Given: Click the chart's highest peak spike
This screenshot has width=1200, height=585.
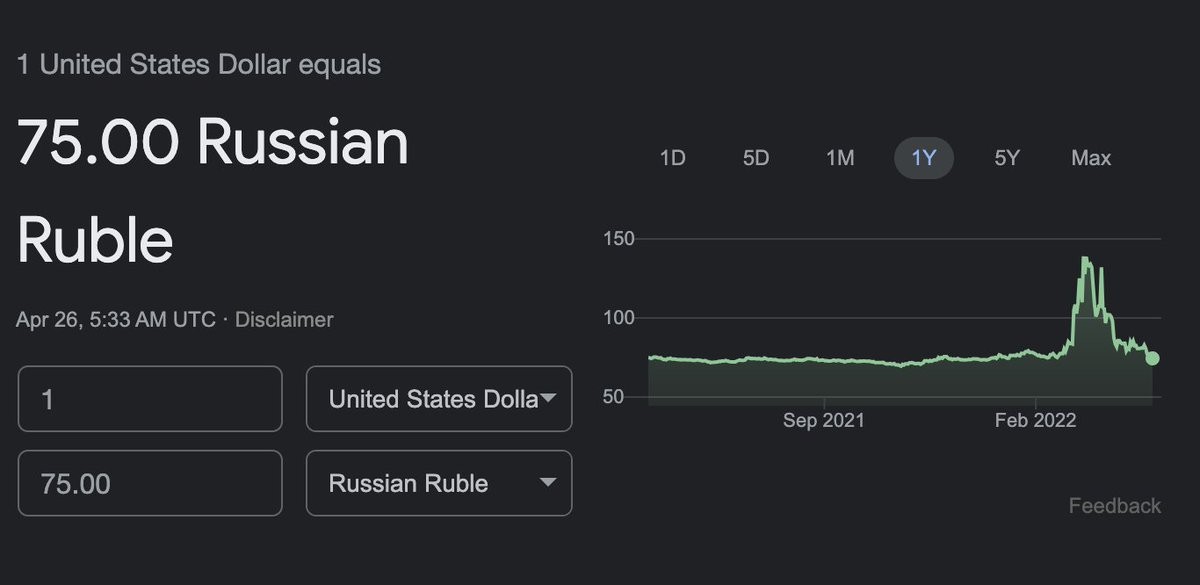Looking at the screenshot, I should click(1085, 259).
